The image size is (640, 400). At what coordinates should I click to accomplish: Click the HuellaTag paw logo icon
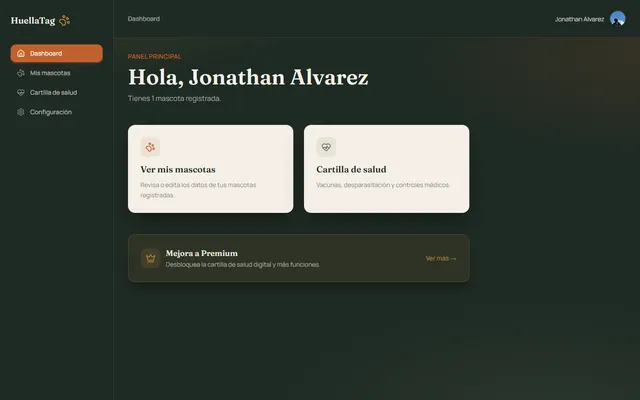pyautogui.click(x=64, y=20)
